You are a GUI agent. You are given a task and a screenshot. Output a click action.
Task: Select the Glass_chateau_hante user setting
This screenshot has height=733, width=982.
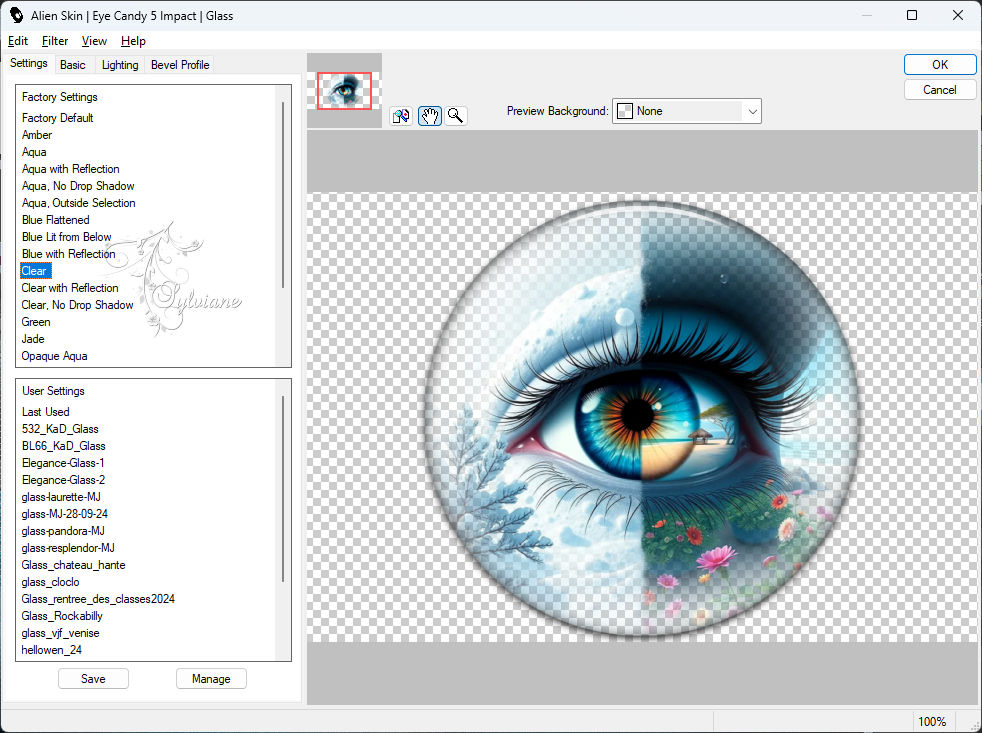73,564
